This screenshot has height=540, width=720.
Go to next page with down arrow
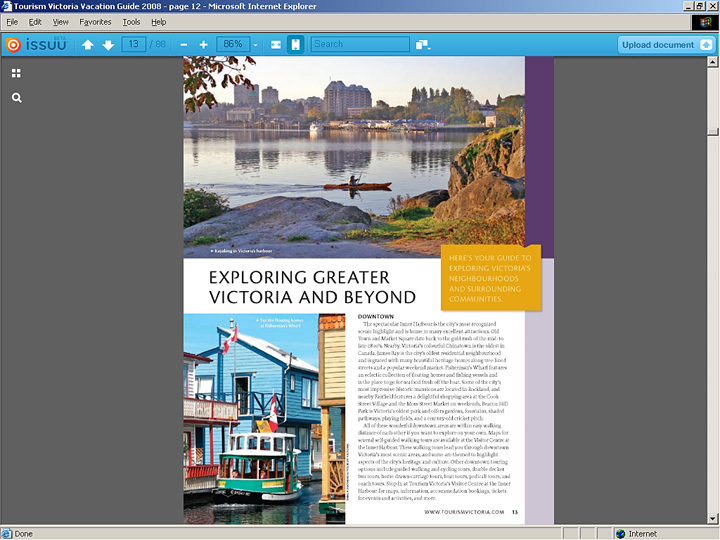click(108, 45)
